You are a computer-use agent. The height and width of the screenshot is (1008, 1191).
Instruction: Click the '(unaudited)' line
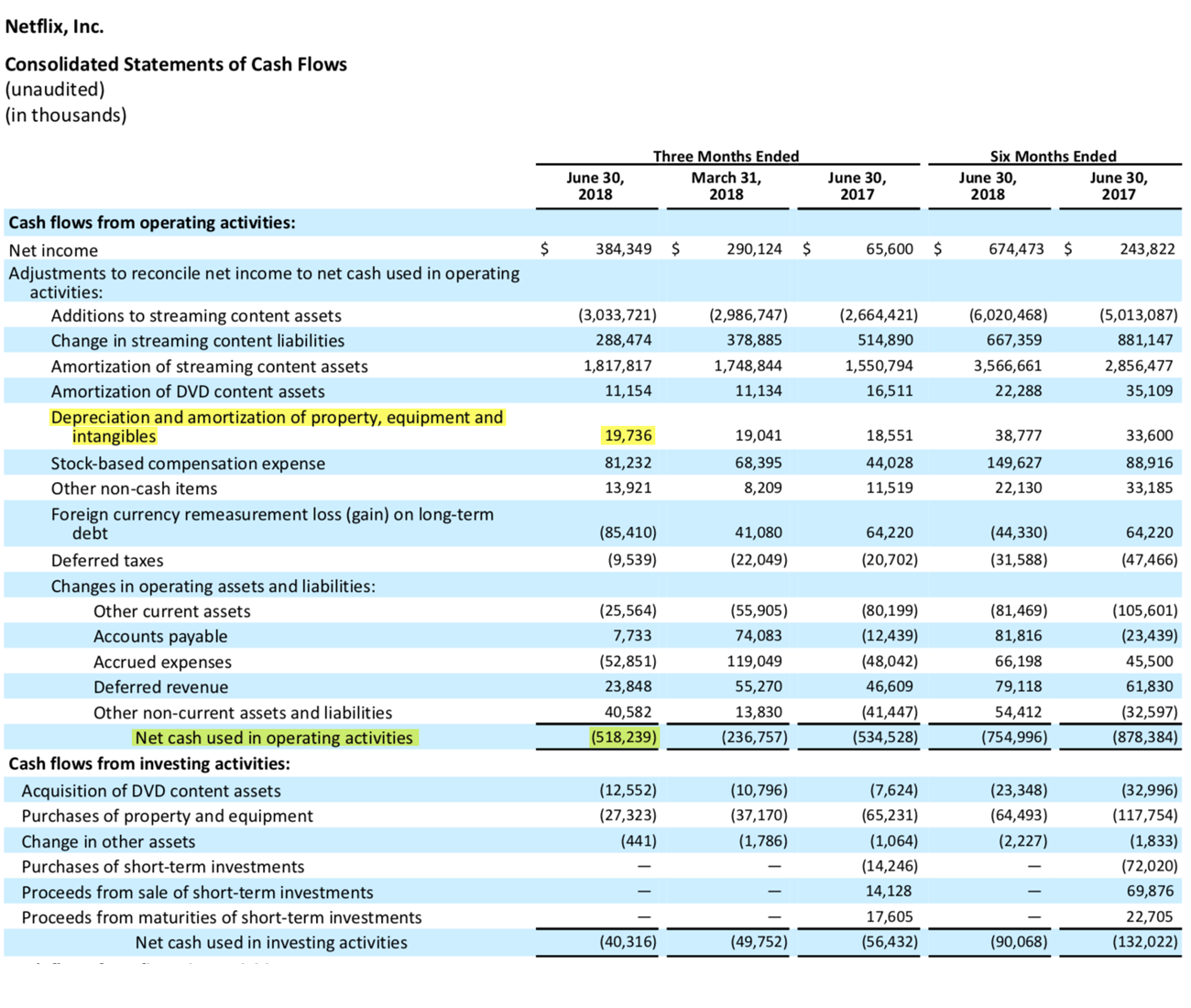(55, 89)
